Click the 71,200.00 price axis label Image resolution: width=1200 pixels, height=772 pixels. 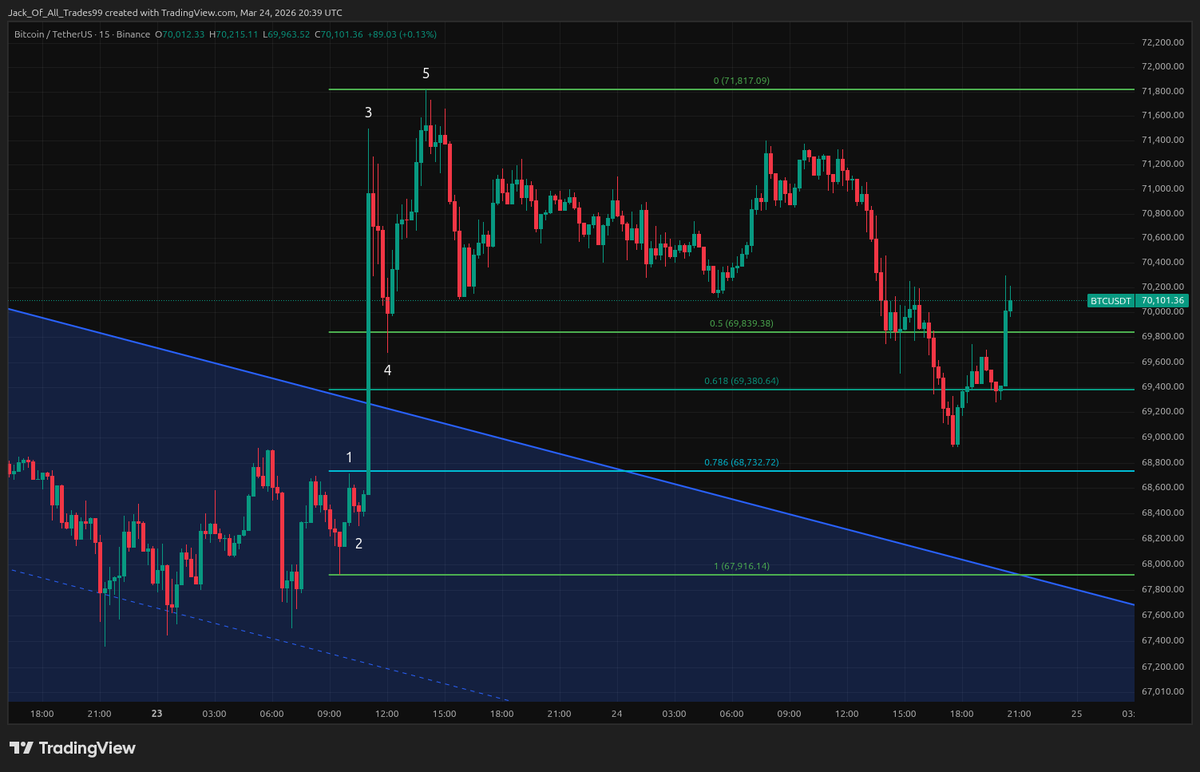coord(1161,165)
